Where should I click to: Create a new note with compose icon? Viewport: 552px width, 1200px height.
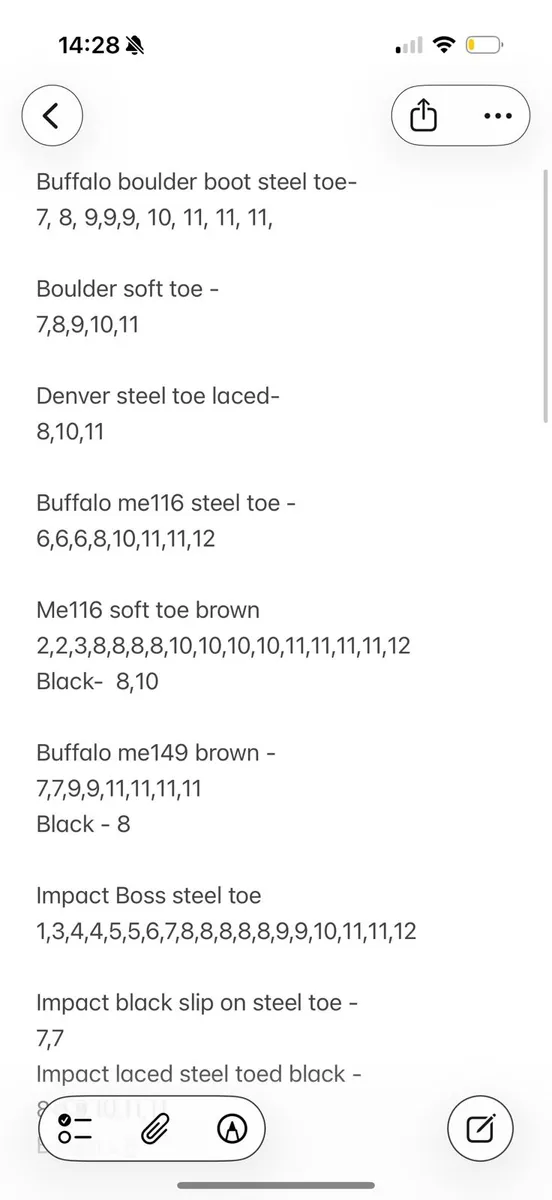click(482, 1129)
